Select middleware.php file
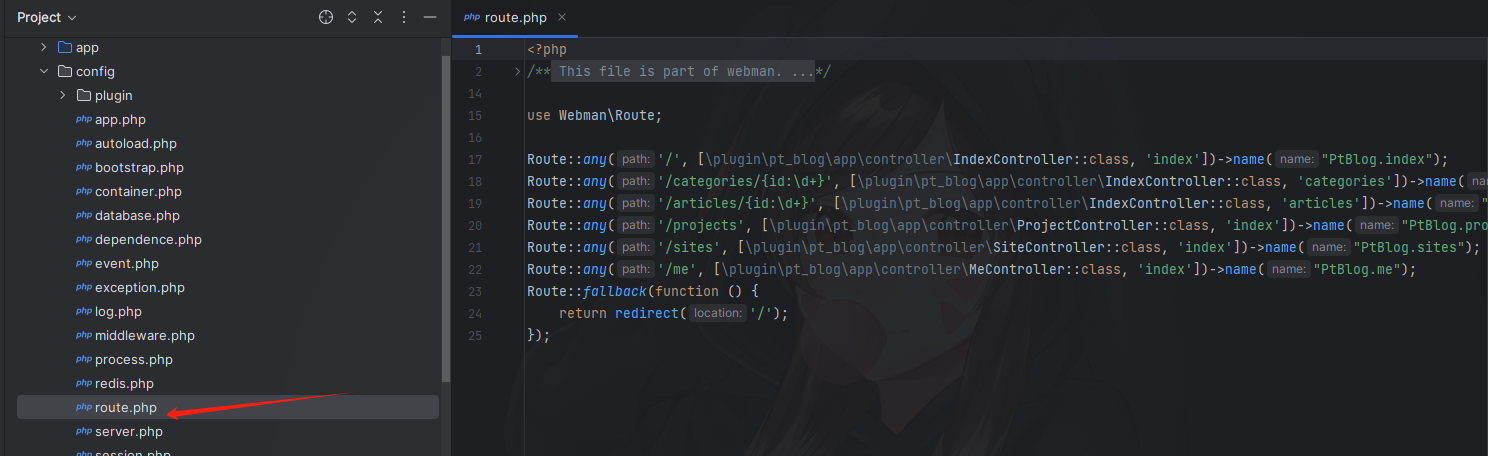The image size is (1488, 456). pyautogui.click(x=145, y=335)
